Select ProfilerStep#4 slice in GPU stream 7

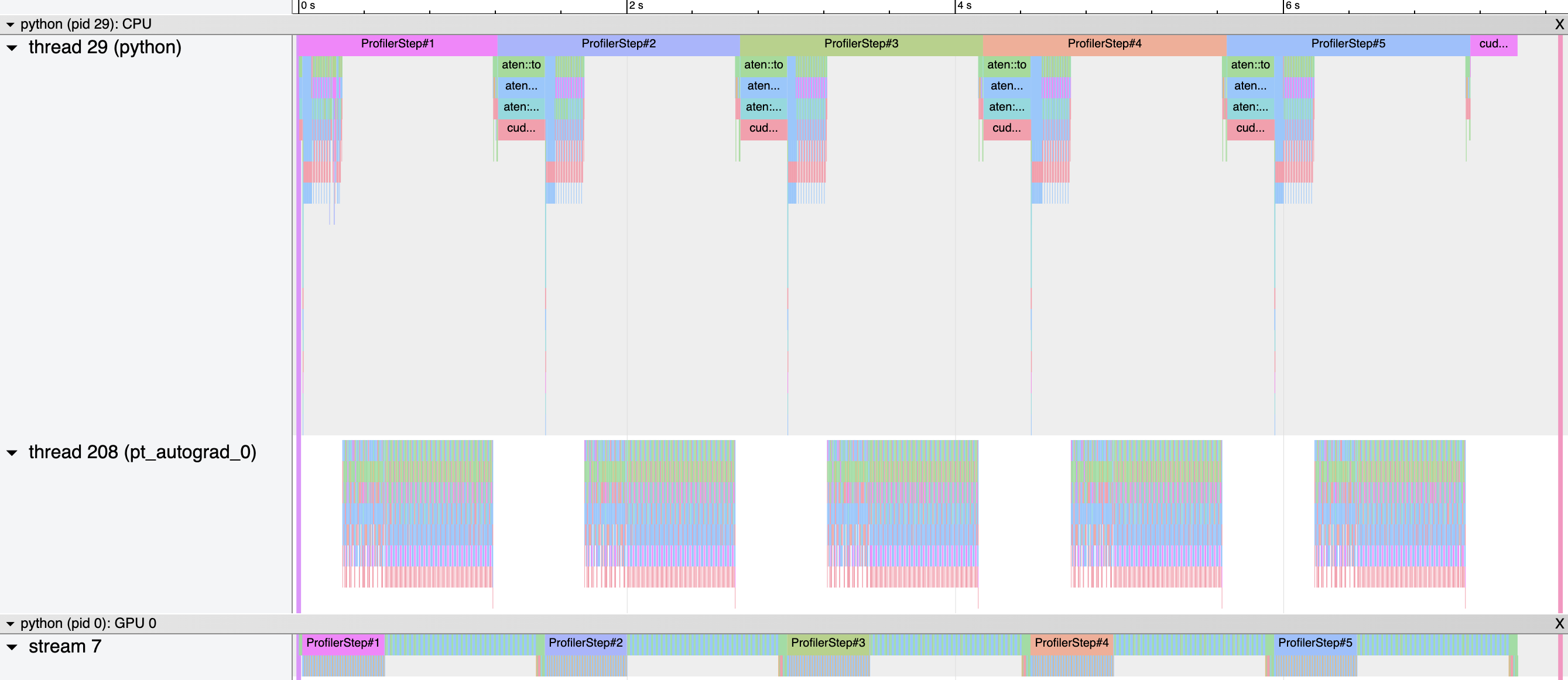(1071, 643)
